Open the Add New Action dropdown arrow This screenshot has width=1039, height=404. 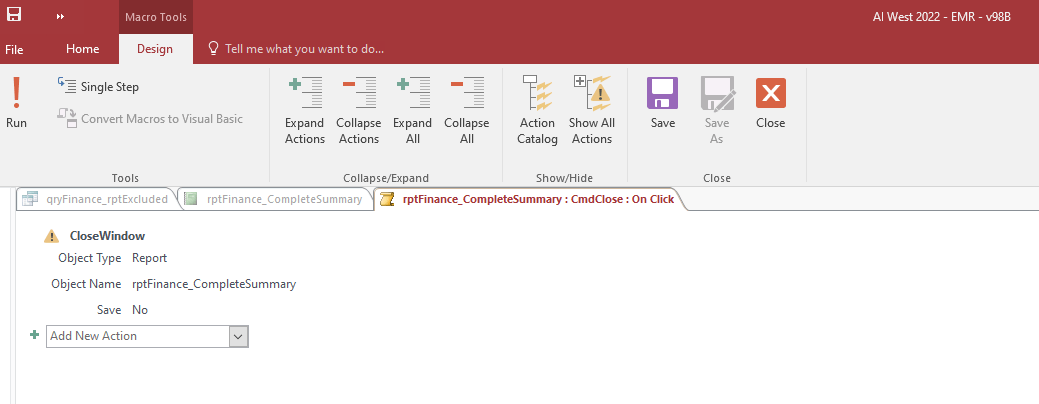click(239, 336)
